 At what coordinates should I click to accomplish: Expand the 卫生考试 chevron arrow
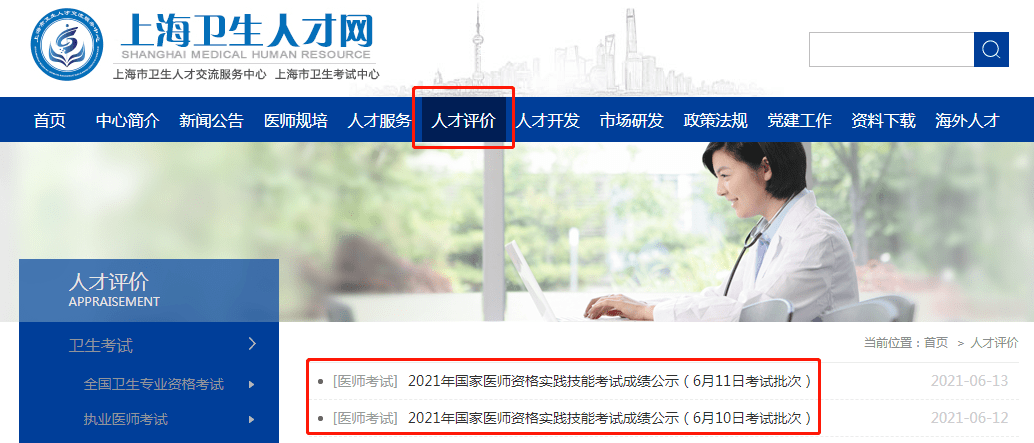252,343
